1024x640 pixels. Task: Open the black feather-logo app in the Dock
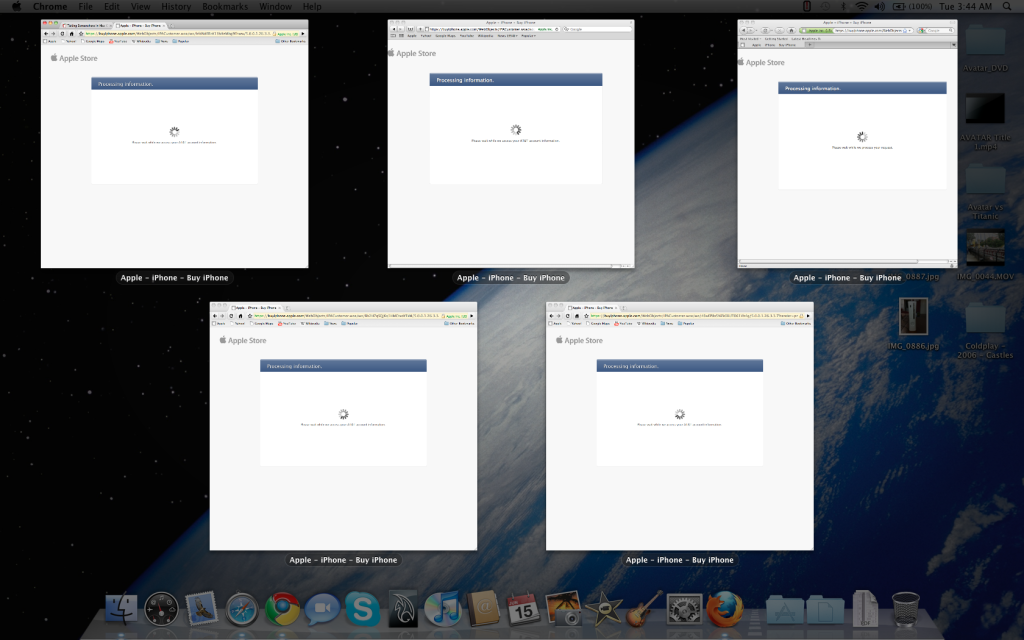tap(403, 609)
